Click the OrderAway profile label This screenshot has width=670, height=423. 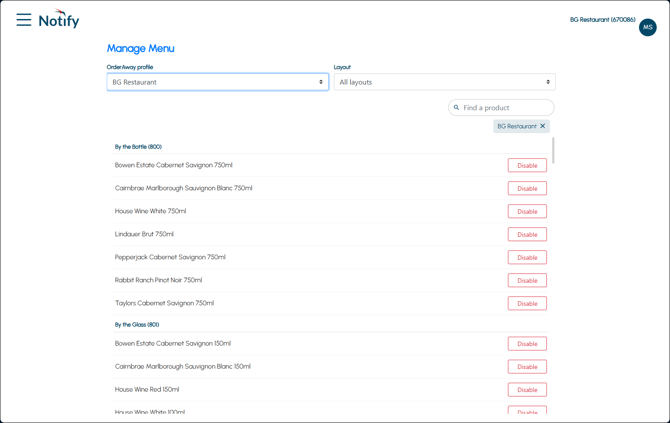(x=130, y=67)
